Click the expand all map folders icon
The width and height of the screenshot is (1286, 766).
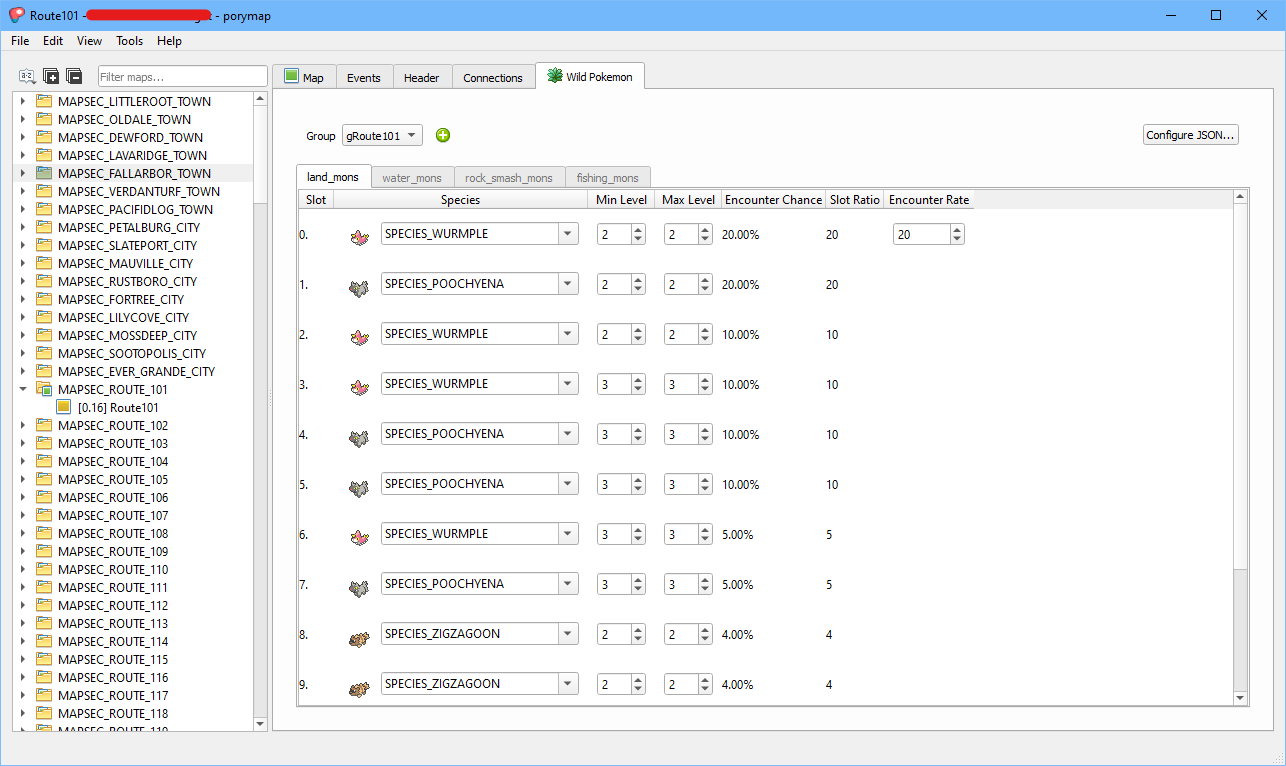[50, 76]
